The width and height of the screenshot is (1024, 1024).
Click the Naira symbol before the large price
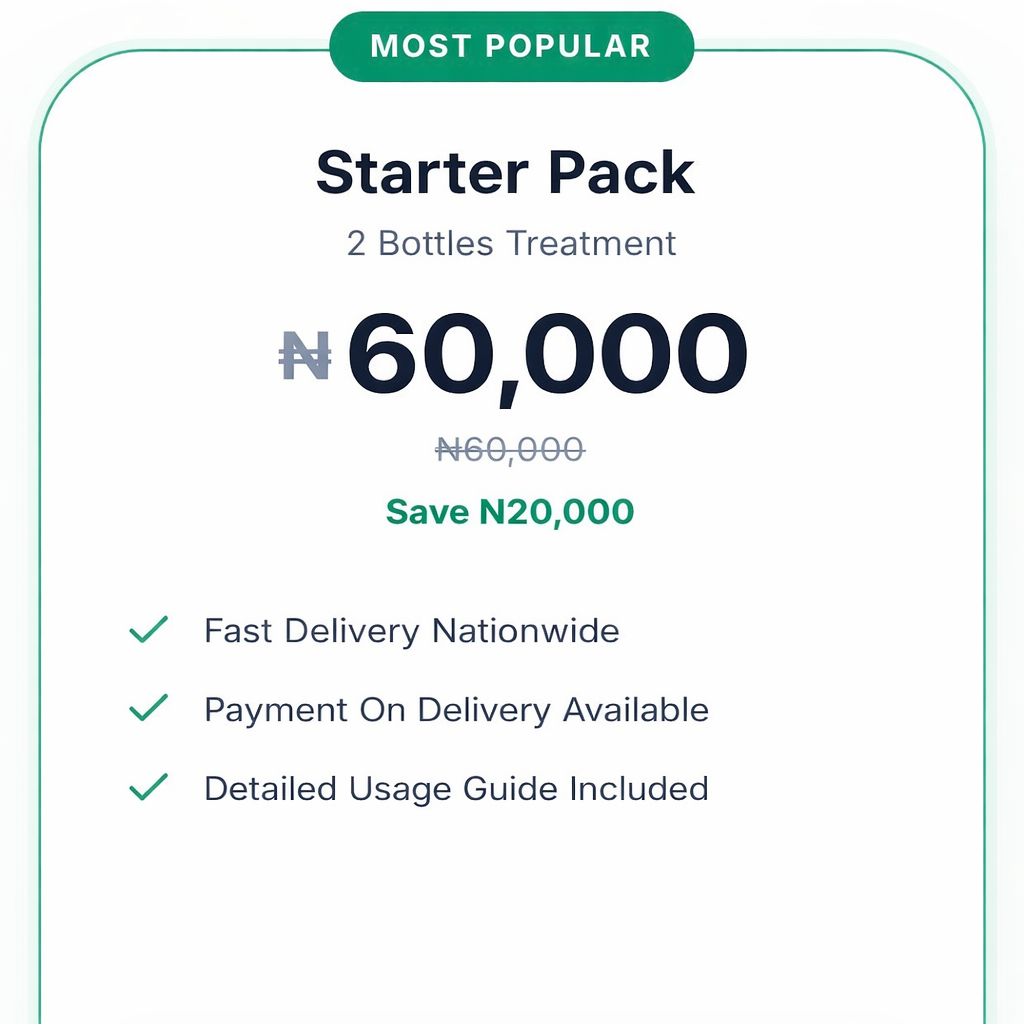click(x=305, y=357)
